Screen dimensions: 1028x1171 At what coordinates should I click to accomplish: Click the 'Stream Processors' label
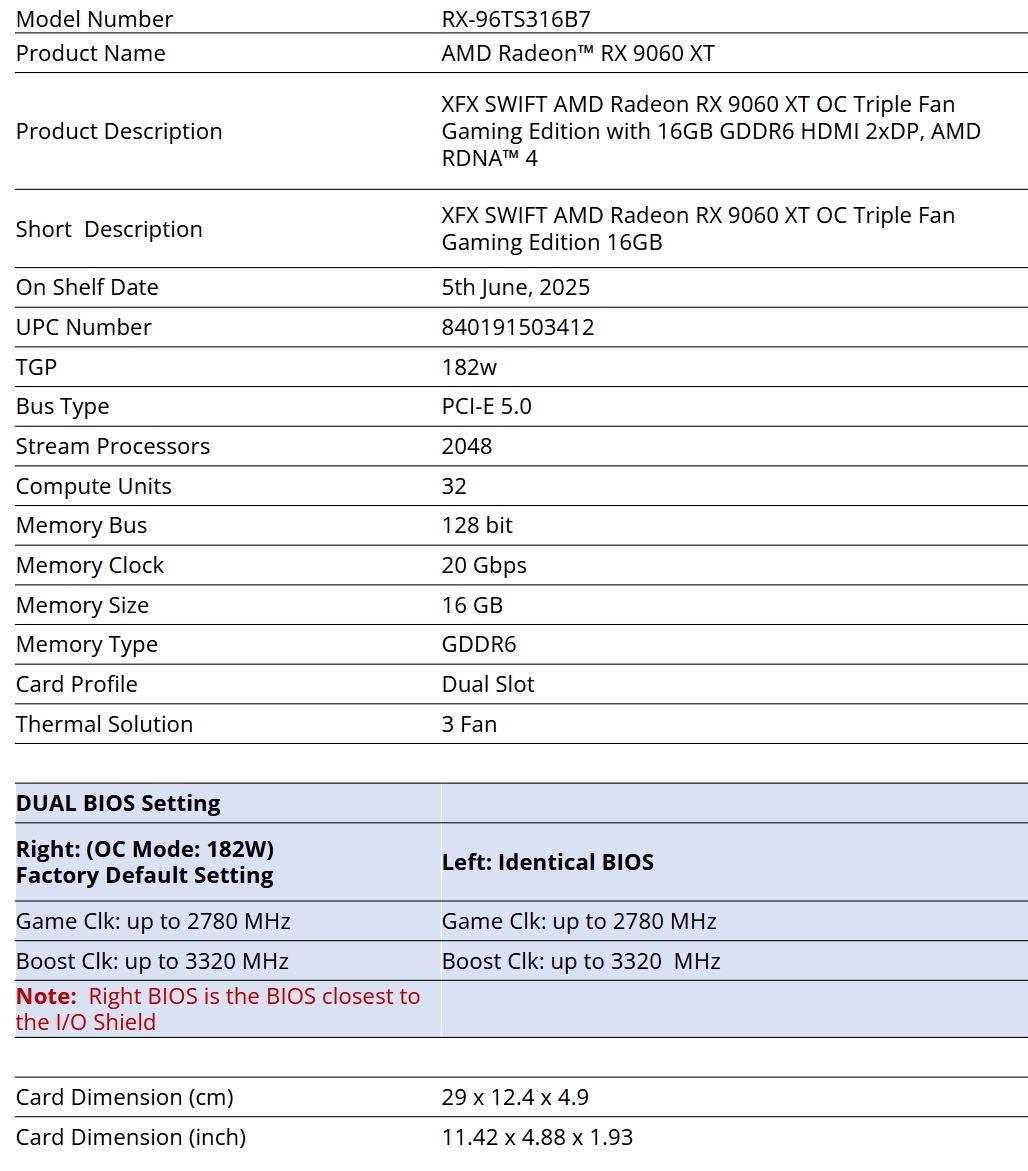113,446
